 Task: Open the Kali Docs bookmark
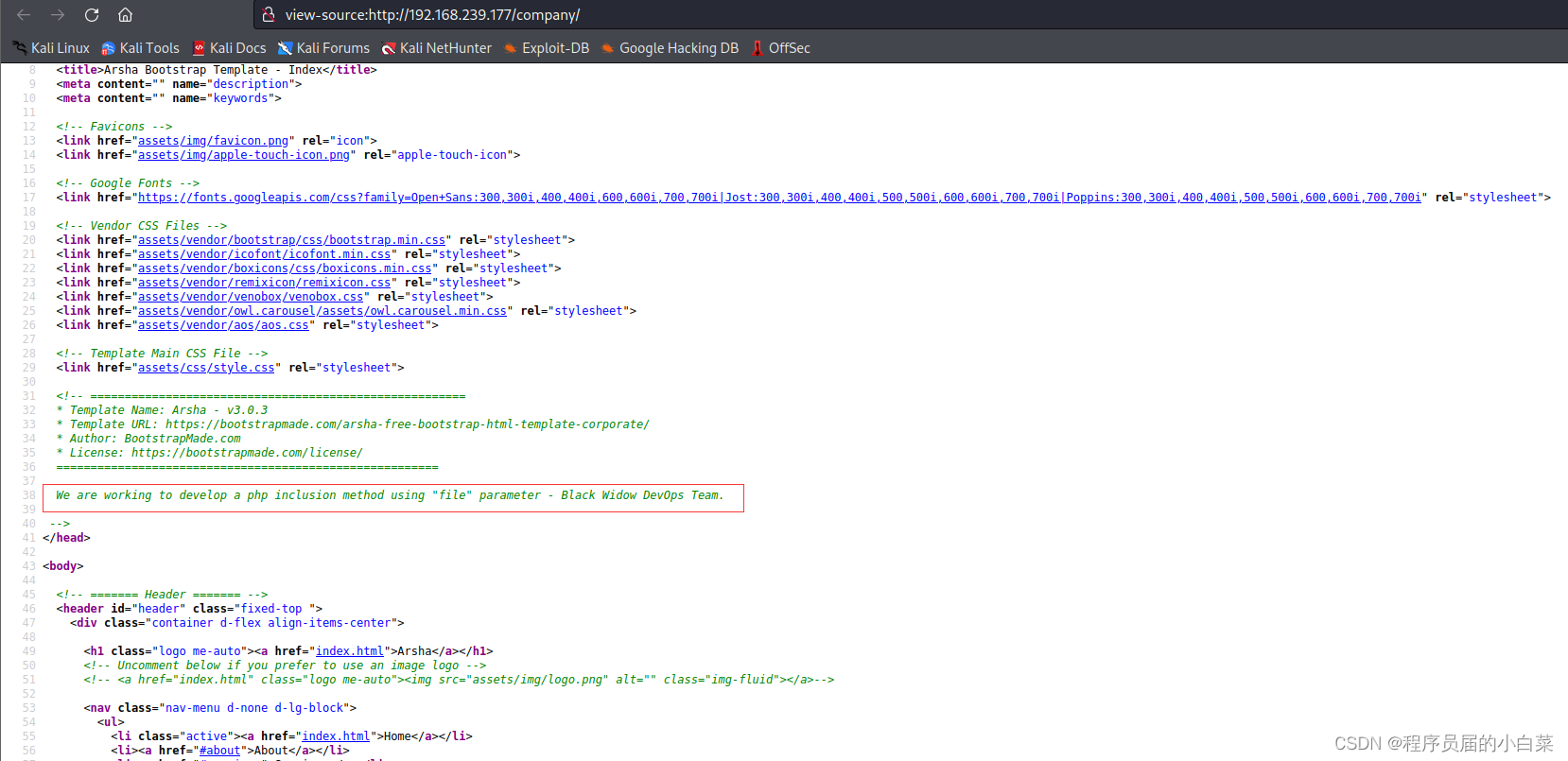[229, 48]
